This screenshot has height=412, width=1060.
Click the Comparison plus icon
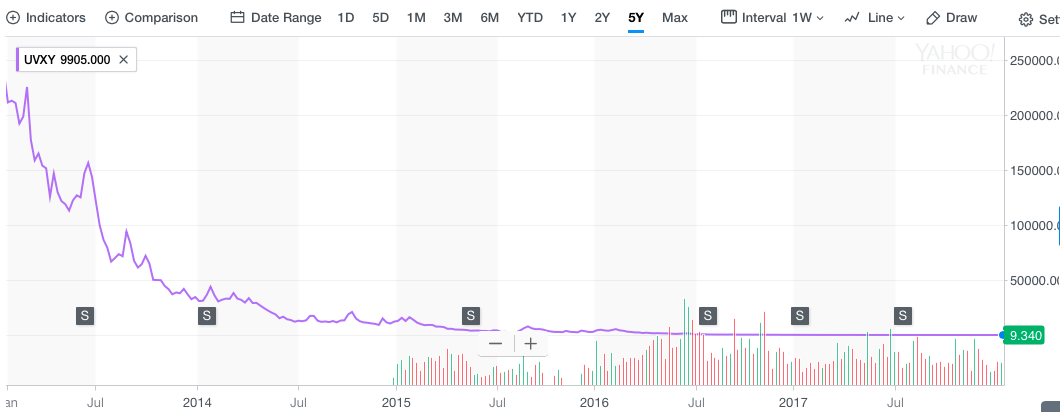112,18
